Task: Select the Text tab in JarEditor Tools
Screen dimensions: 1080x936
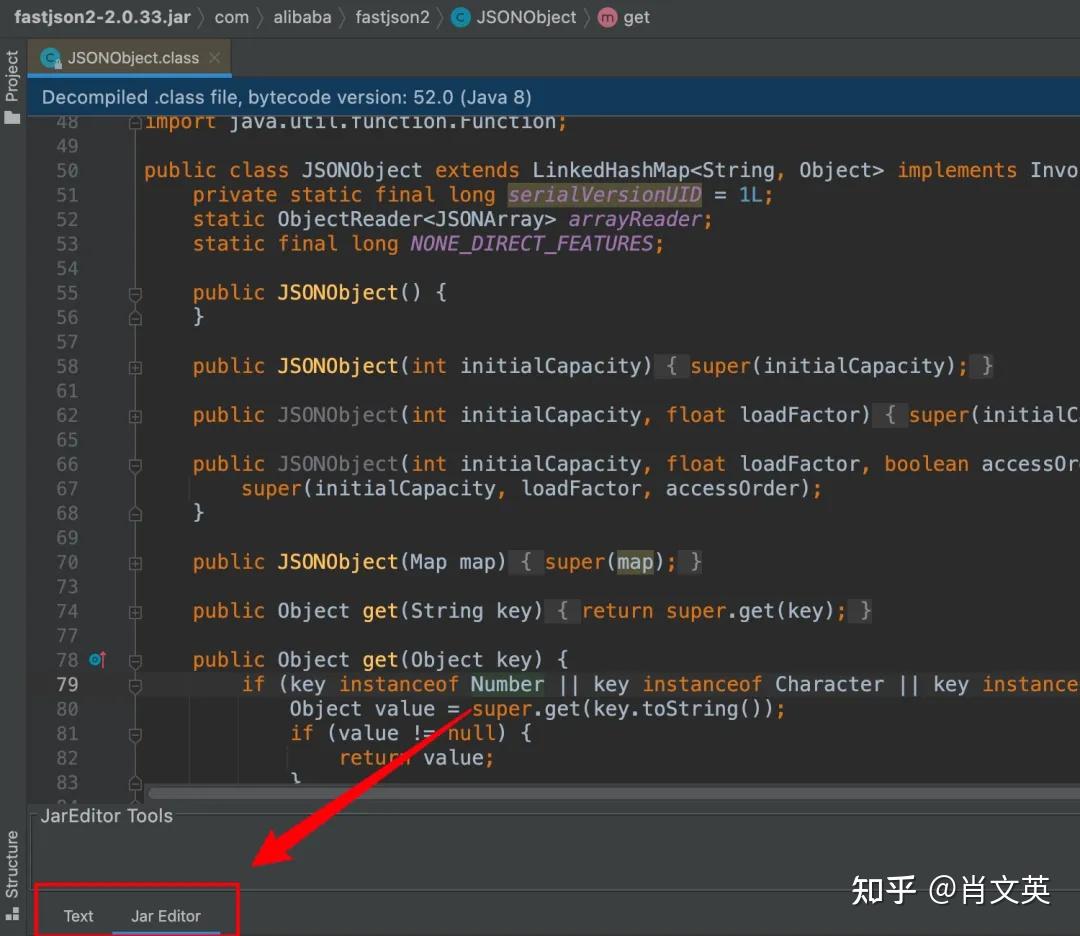Action: tap(78, 915)
